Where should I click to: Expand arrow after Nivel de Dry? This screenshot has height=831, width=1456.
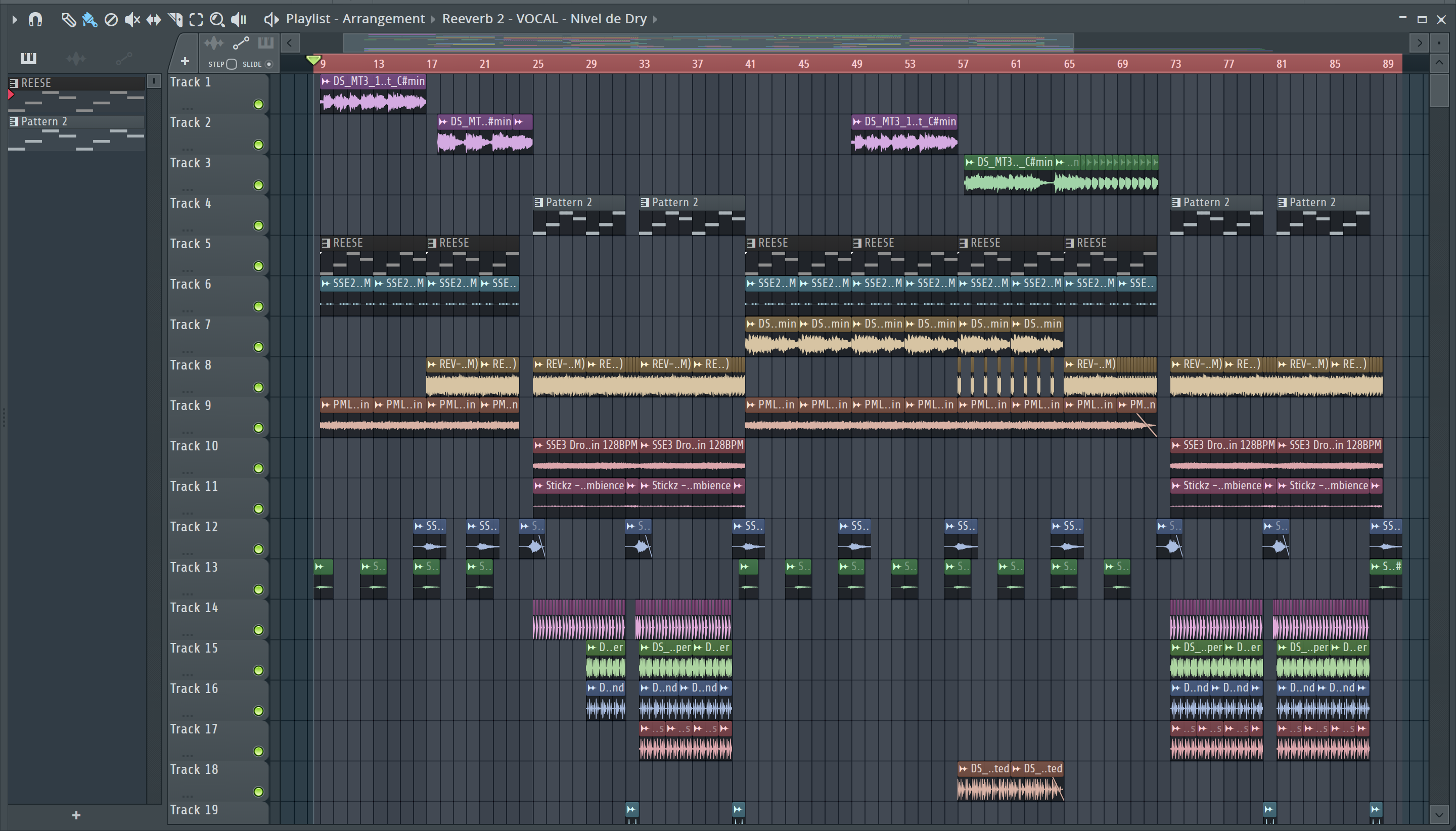(x=655, y=19)
